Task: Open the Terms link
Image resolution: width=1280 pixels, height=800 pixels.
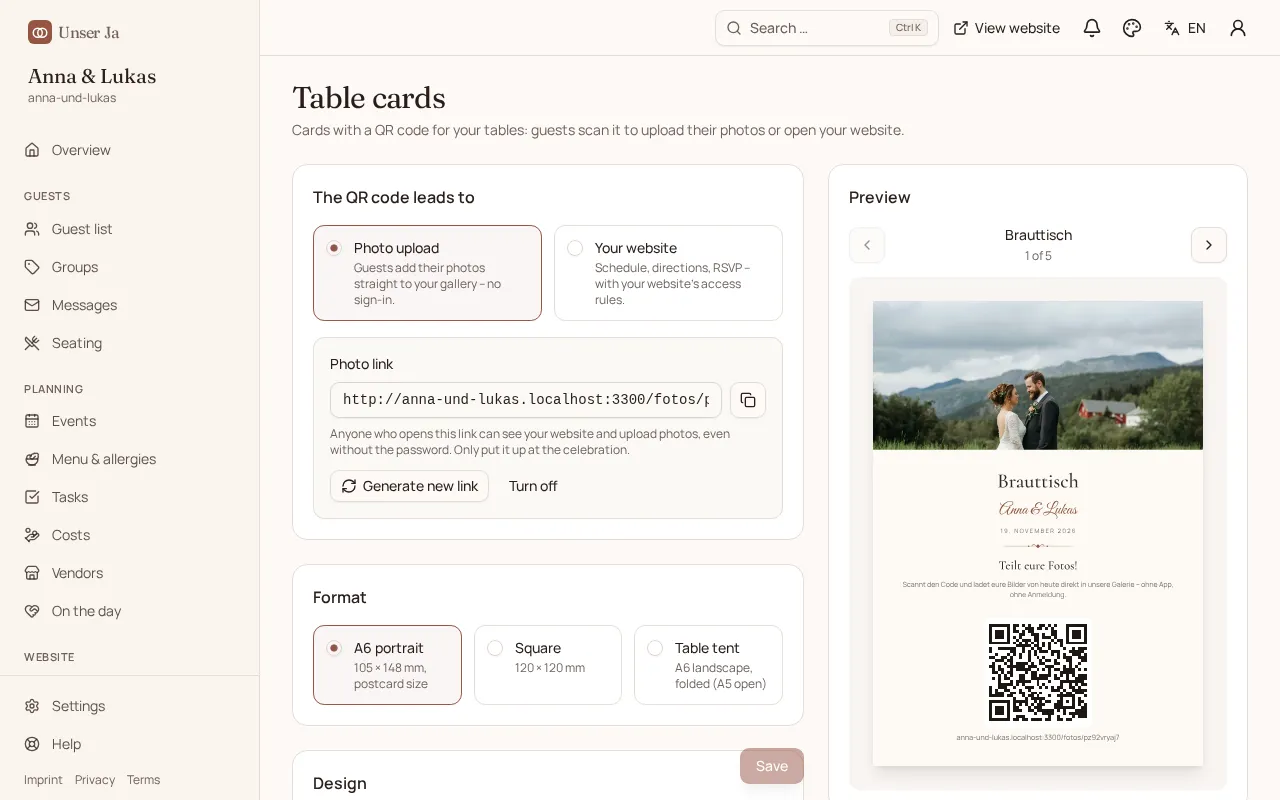Action: click(143, 780)
